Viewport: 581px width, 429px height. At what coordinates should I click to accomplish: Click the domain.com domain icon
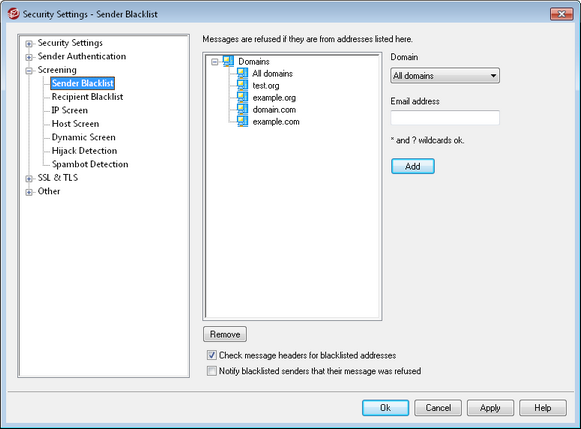[242, 109]
